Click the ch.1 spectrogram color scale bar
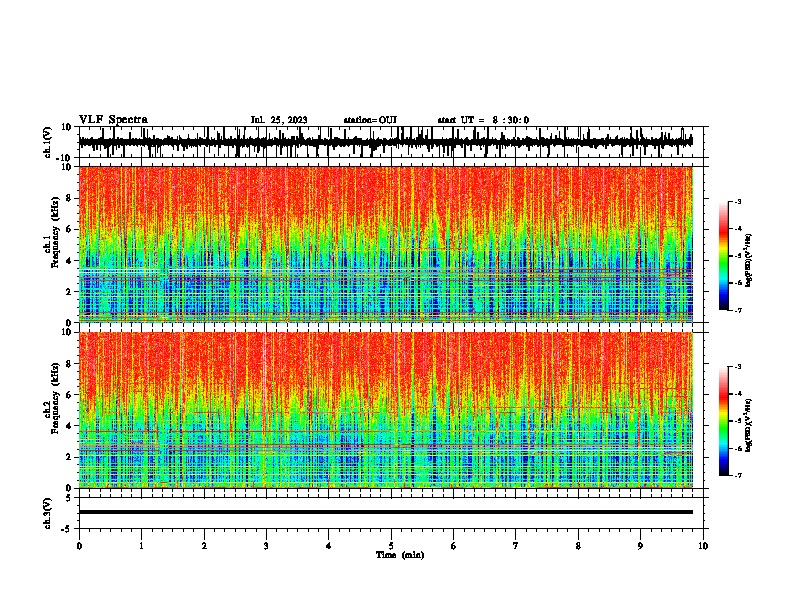Screen dimensions: 792x612 point(724,256)
